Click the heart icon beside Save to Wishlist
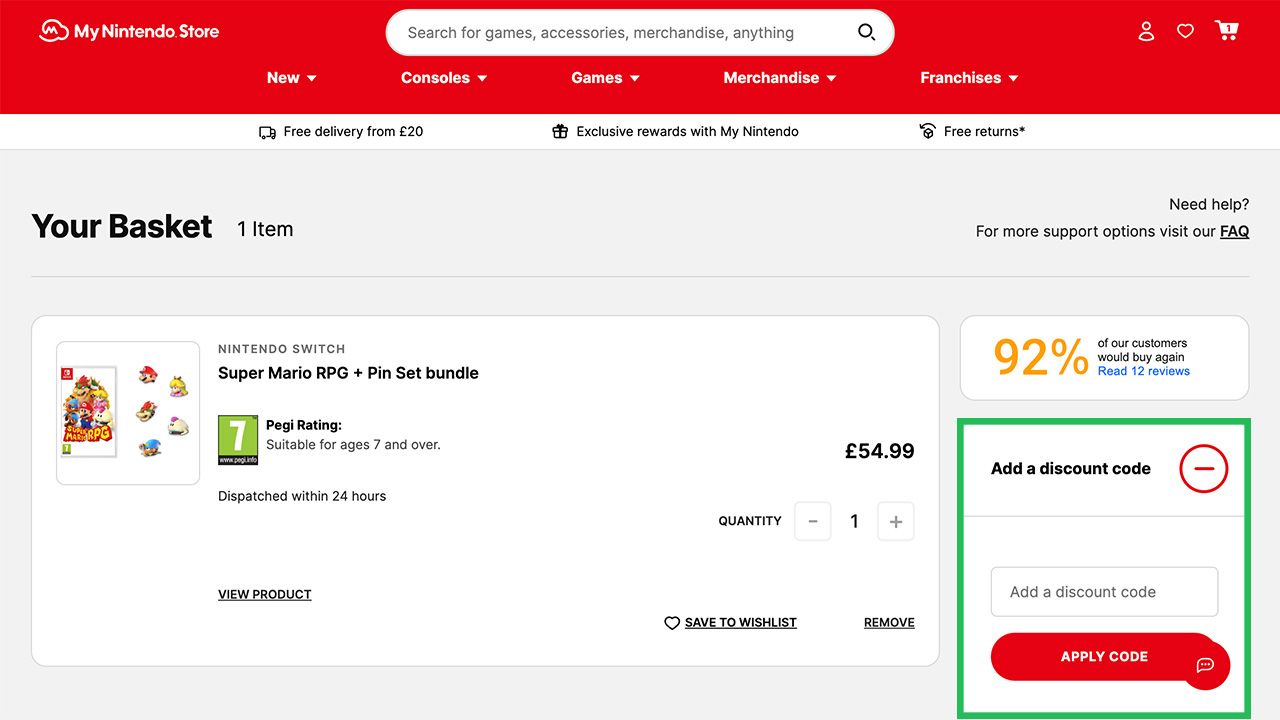The width and height of the screenshot is (1280, 720). [x=672, y=623]
